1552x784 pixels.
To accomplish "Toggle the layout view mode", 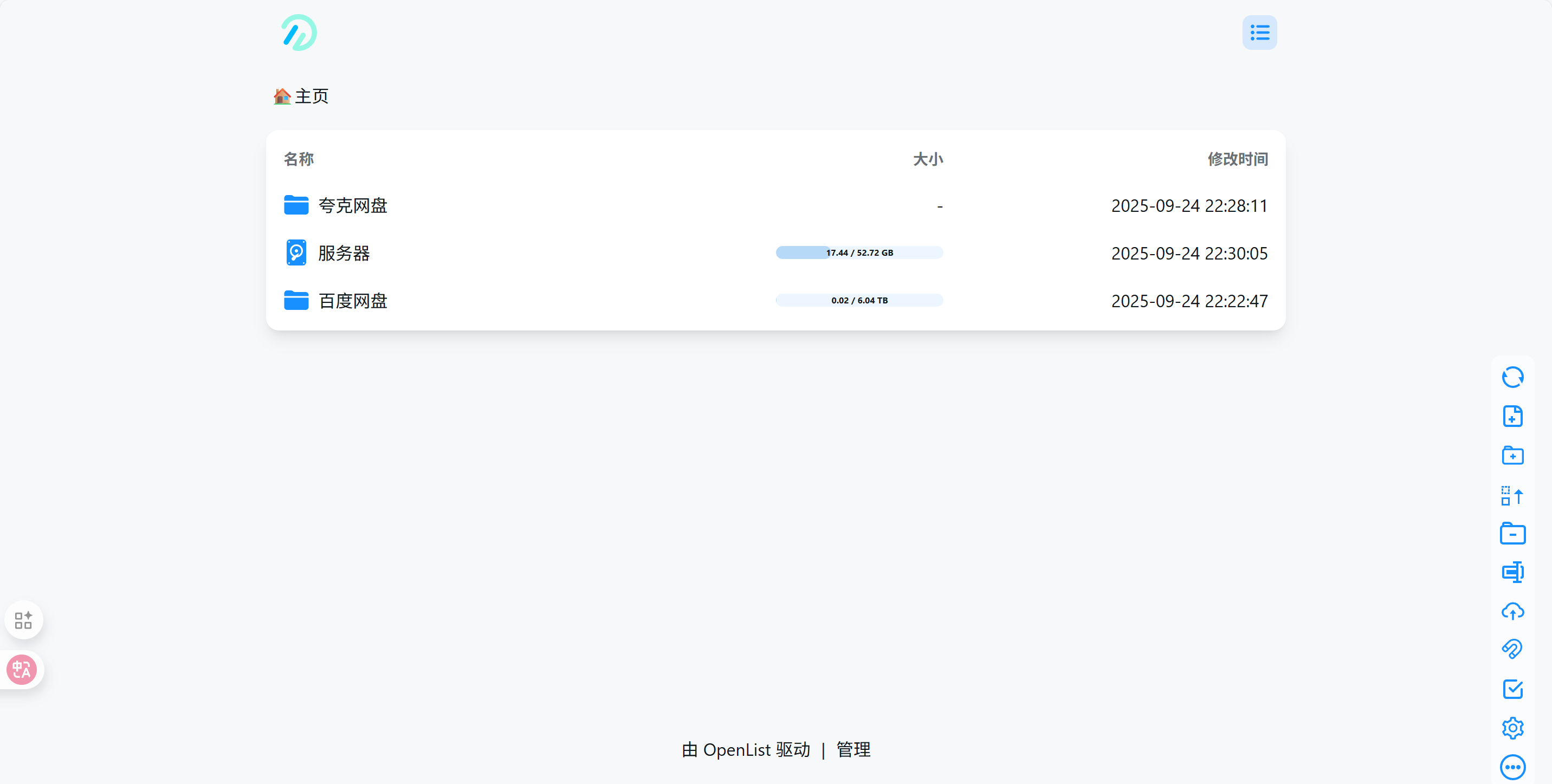I will click(1259, 32).
